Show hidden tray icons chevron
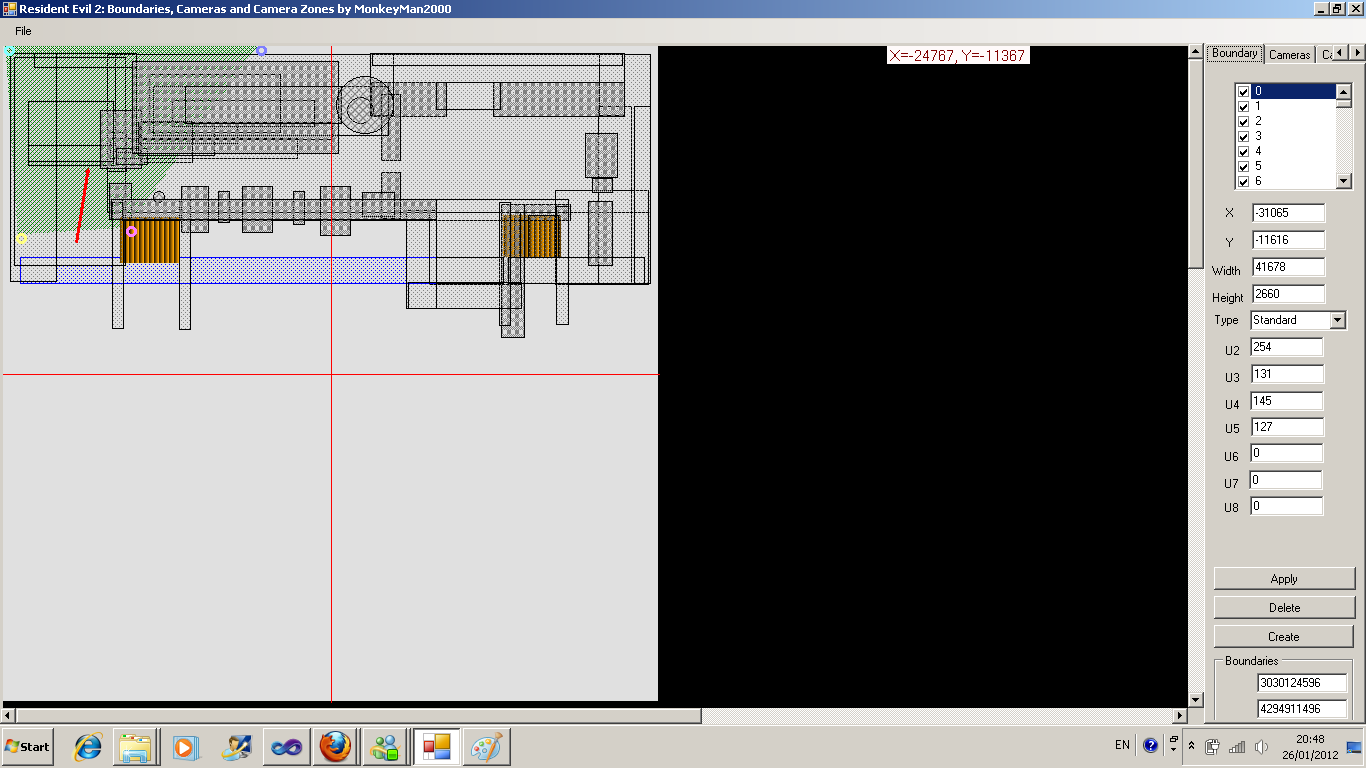1366x768 pixels. tap(1191, 745)
